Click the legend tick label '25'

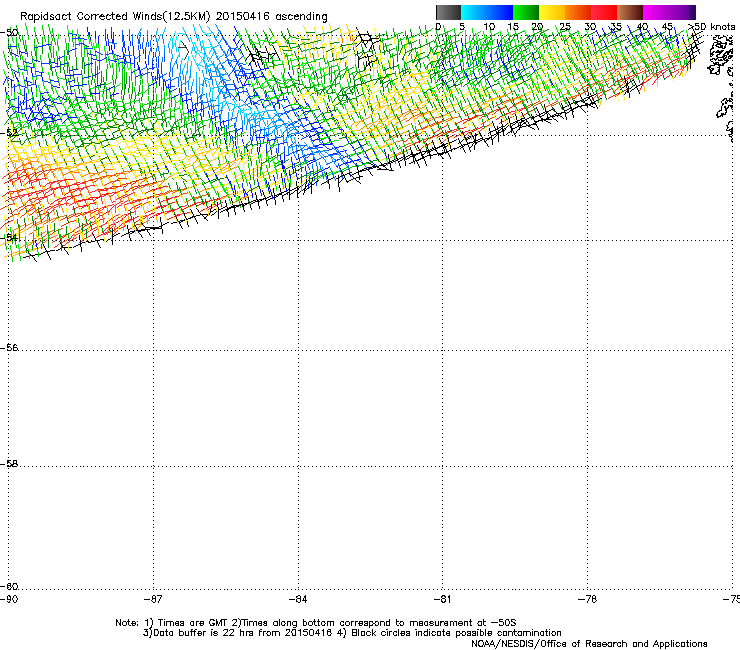565,27
